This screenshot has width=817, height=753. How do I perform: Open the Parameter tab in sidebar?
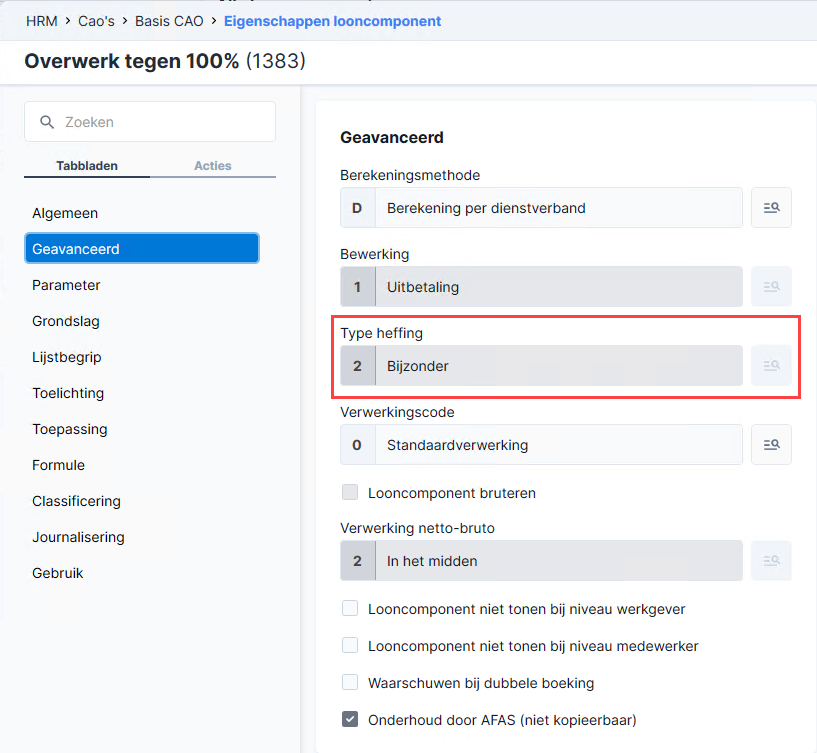(66, 285)
